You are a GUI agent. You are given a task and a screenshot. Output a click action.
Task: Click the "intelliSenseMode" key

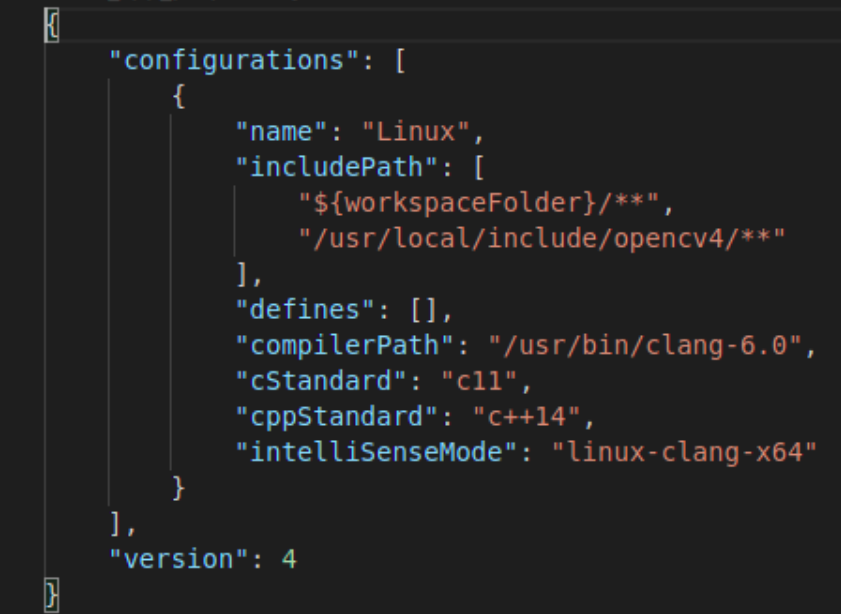coord(376,452)
